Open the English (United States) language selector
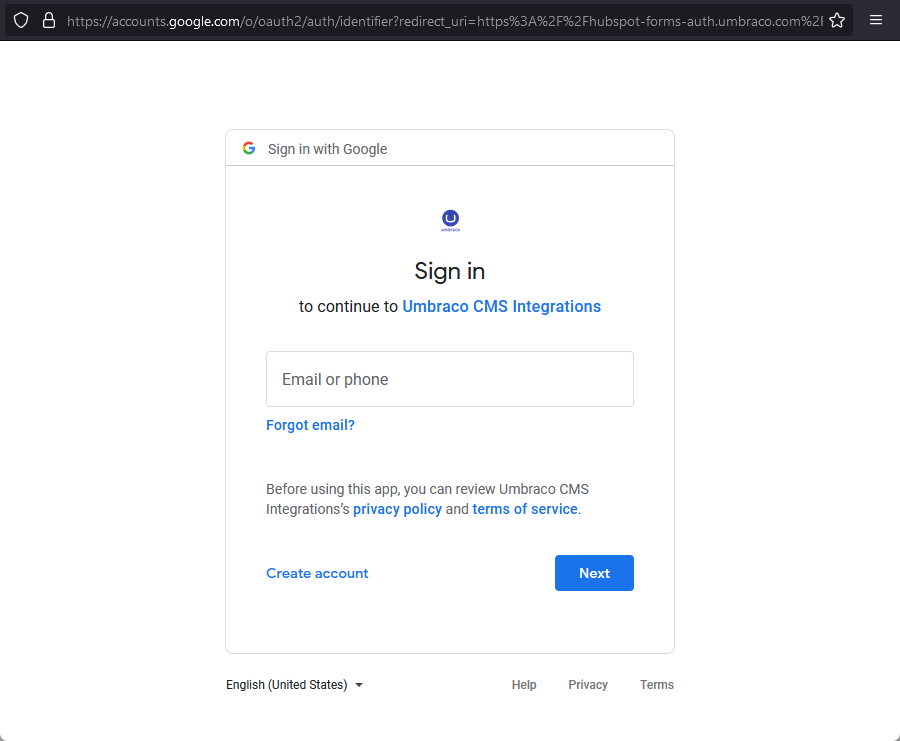900x741 pixels. (x=288, y=685)
